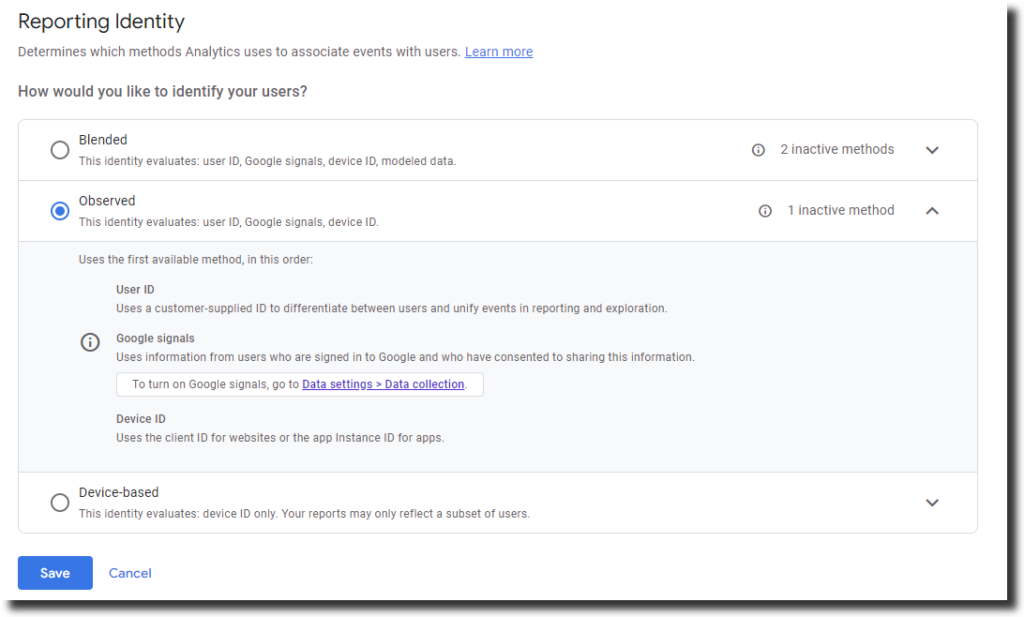Open Data settings > Data collection link

pyautogui.click(x=383, y=384)
